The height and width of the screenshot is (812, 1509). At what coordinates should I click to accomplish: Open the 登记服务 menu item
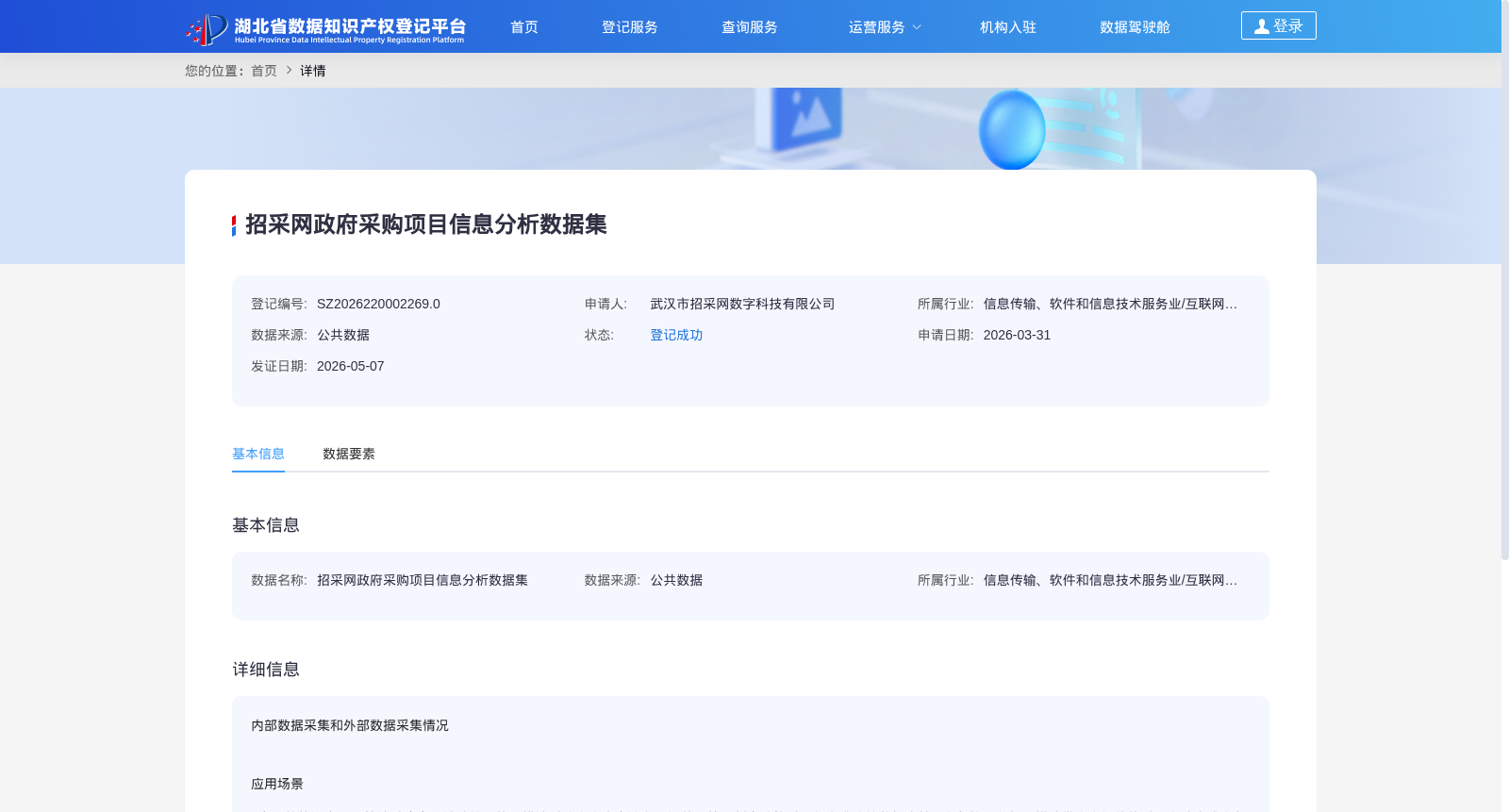pos(630,27)
